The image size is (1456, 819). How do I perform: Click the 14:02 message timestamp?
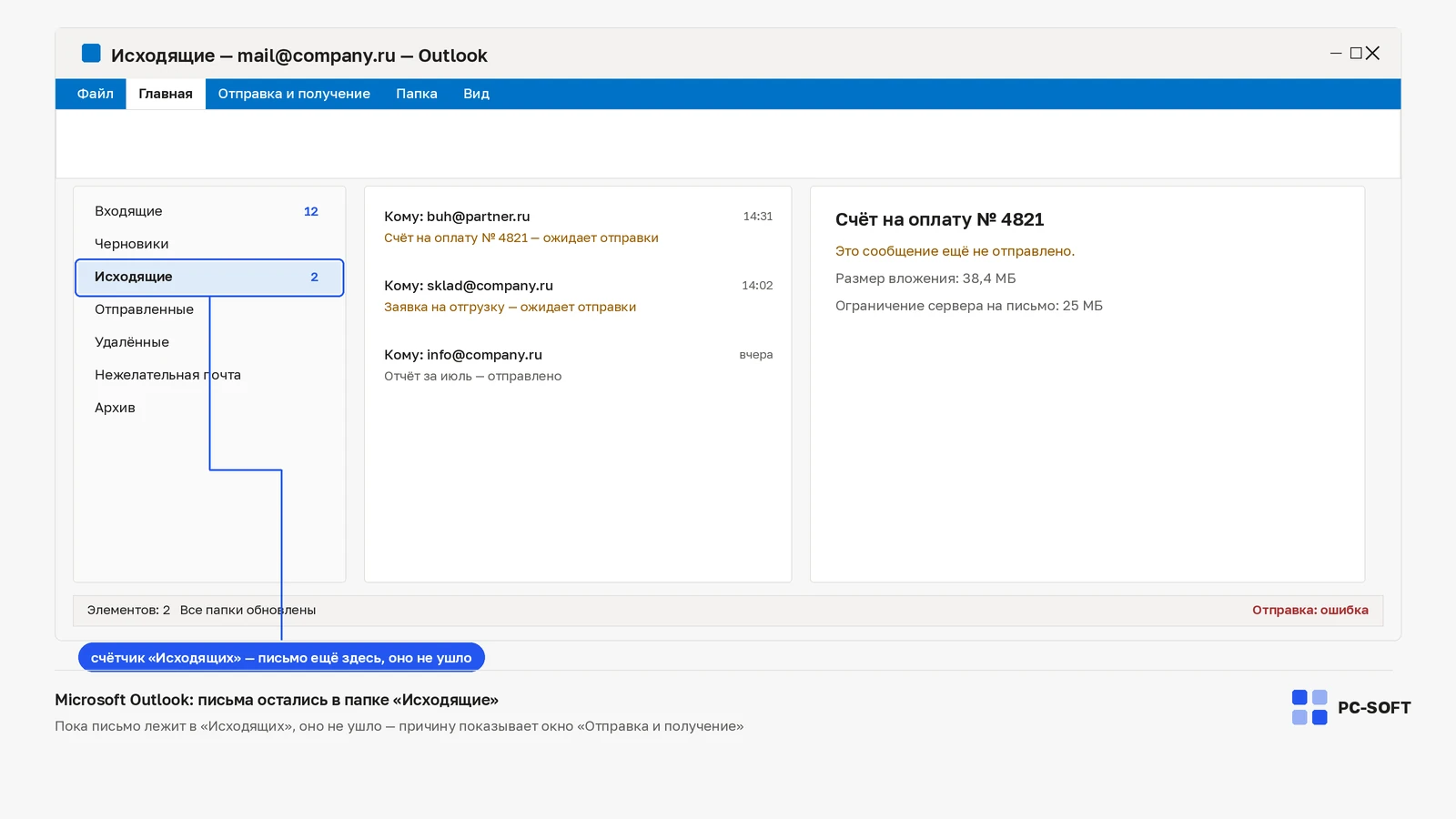pyautogui.click(x=757, y=286)
